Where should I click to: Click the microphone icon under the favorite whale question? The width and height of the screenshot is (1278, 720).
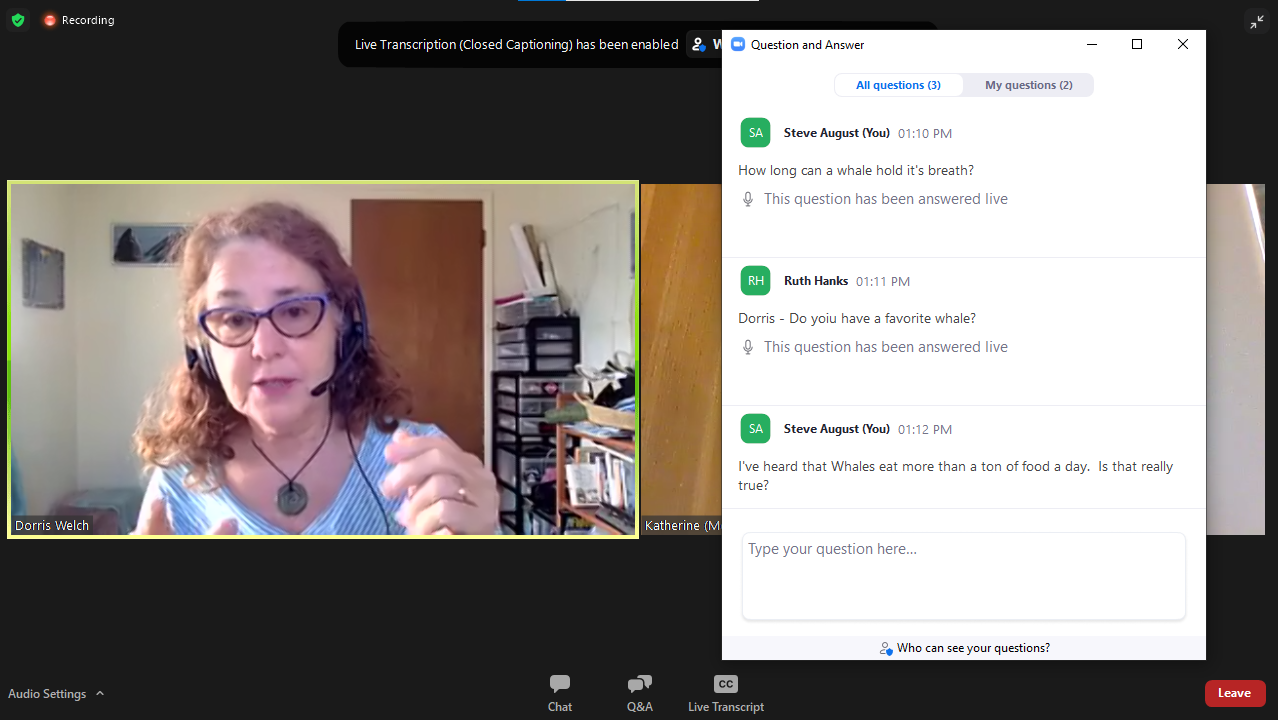coord(747,347)
